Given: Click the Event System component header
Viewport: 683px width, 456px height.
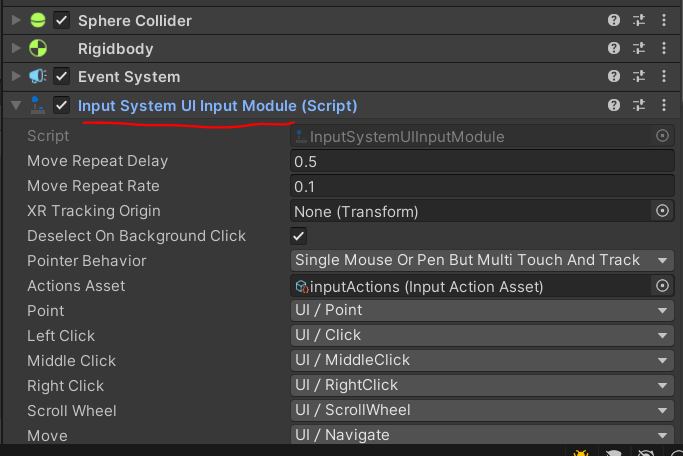Looking at the screenshot, I should coord(129,77).
